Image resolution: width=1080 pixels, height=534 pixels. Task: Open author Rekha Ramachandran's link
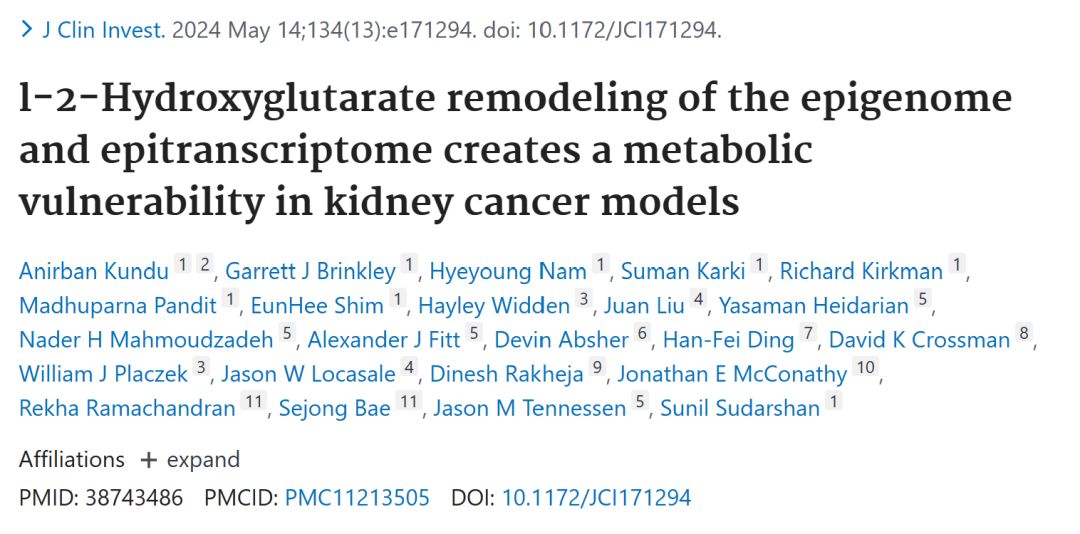127,407
